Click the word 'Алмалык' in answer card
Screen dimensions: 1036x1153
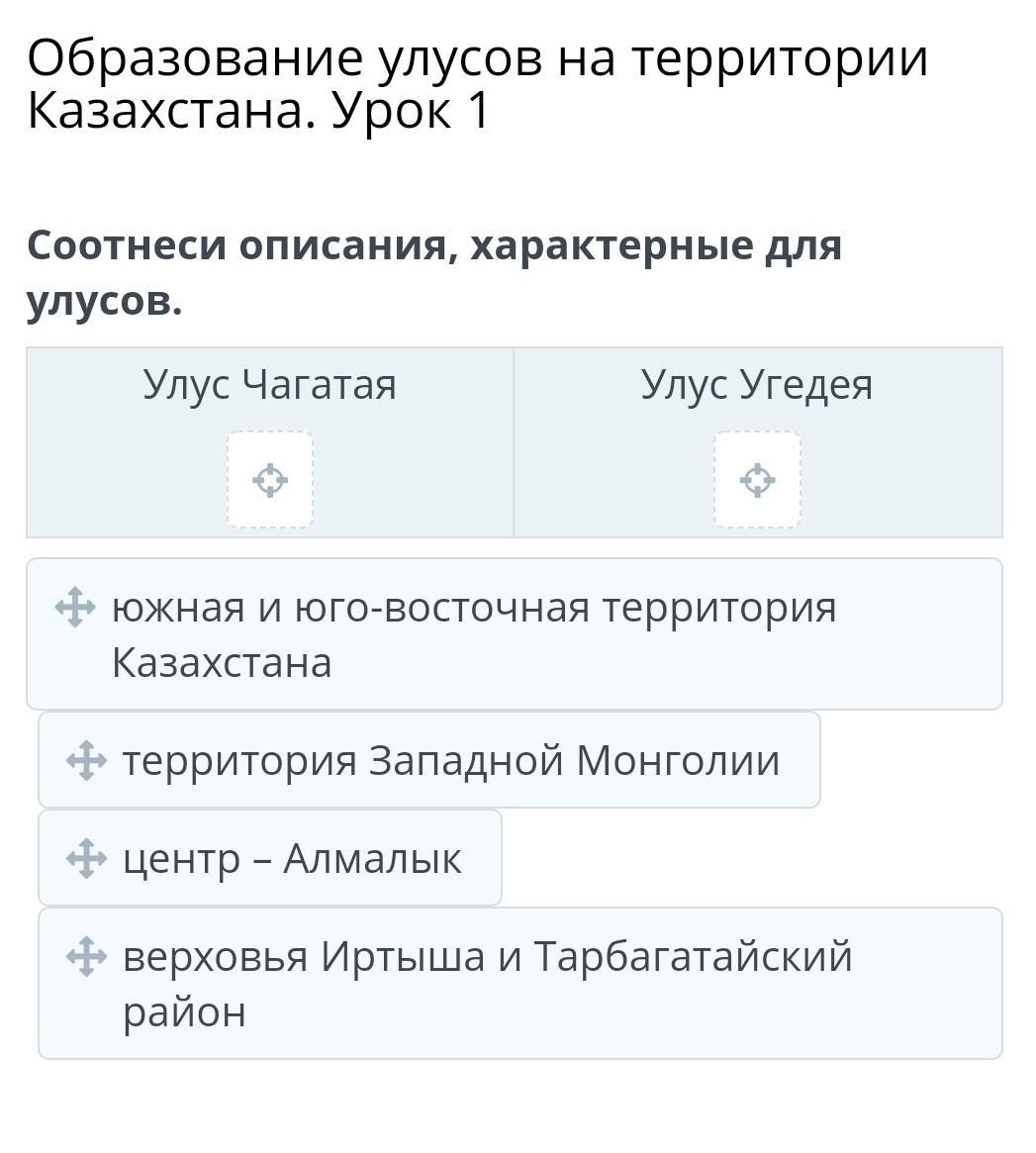pyautogui.click(x=372, y=859)
